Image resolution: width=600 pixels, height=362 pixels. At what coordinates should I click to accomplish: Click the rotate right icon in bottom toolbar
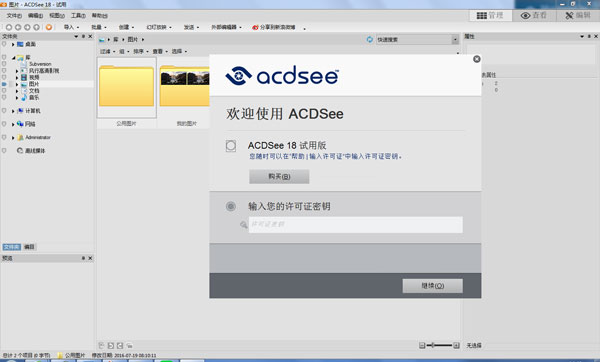(x=120, y=345)
